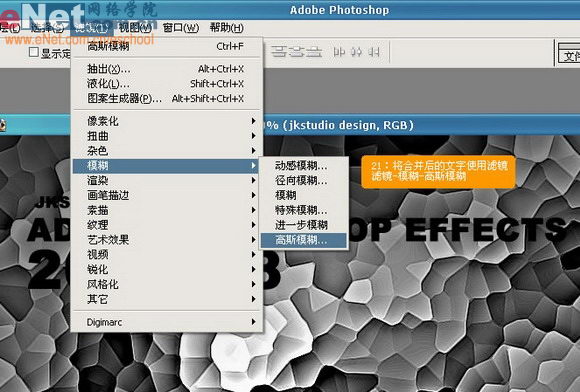Screen dimensions: 580x392
Task: Click the distribute right edges icon
Action: (374, 52)
